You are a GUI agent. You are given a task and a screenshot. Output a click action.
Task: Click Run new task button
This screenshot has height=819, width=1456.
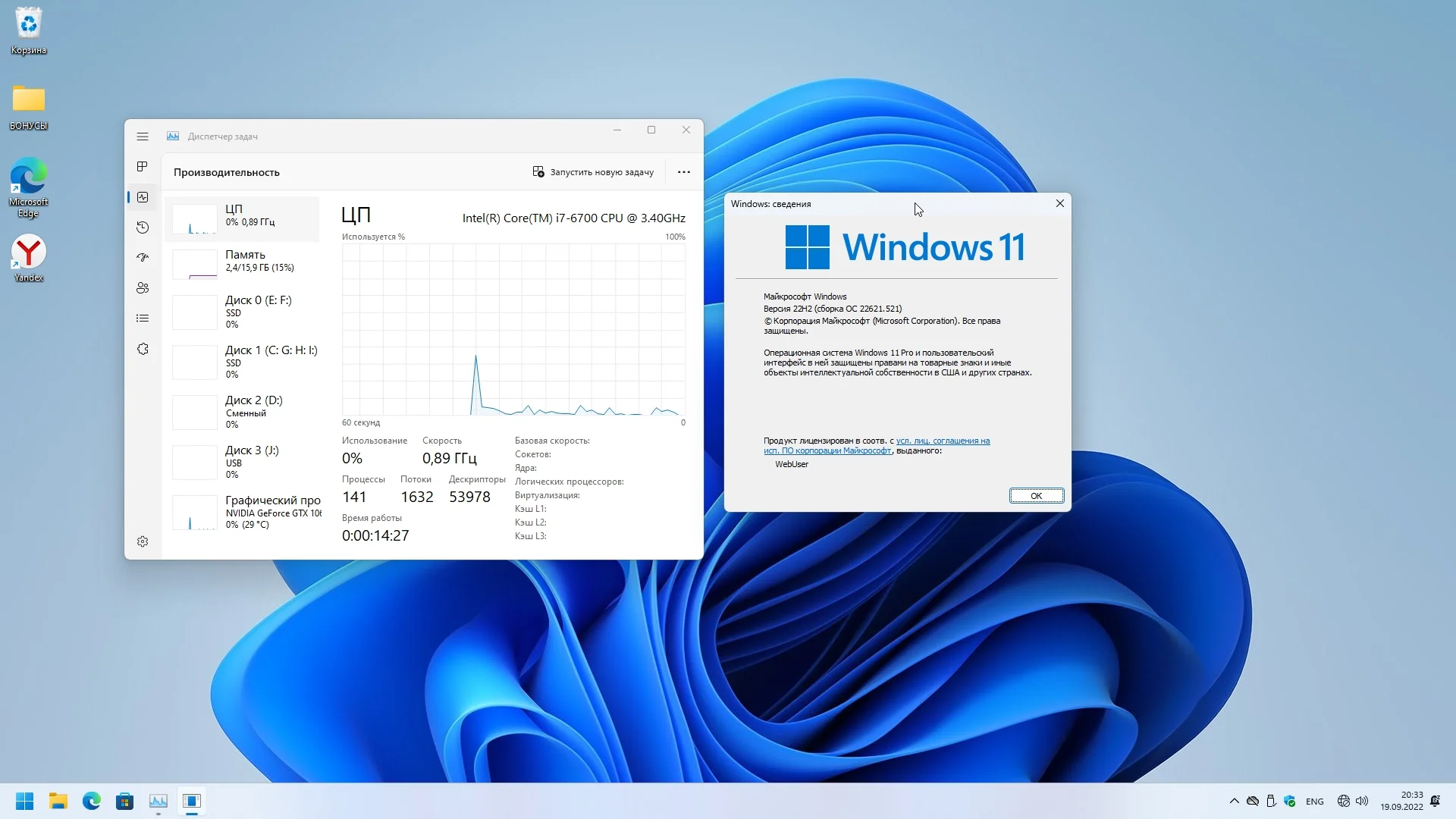coord(593,172)
